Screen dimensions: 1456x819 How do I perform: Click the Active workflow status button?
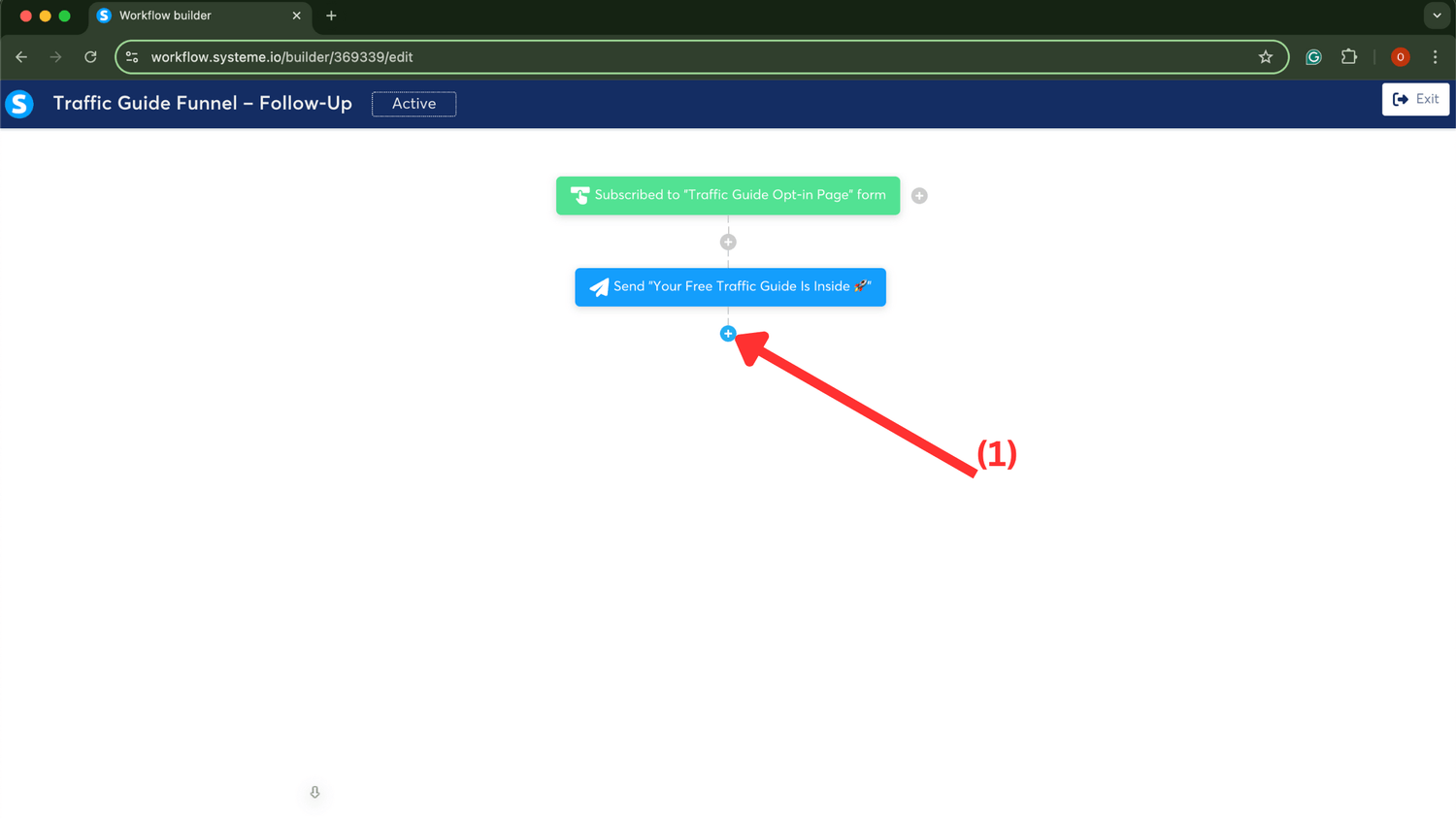click(x=414, y=104)
